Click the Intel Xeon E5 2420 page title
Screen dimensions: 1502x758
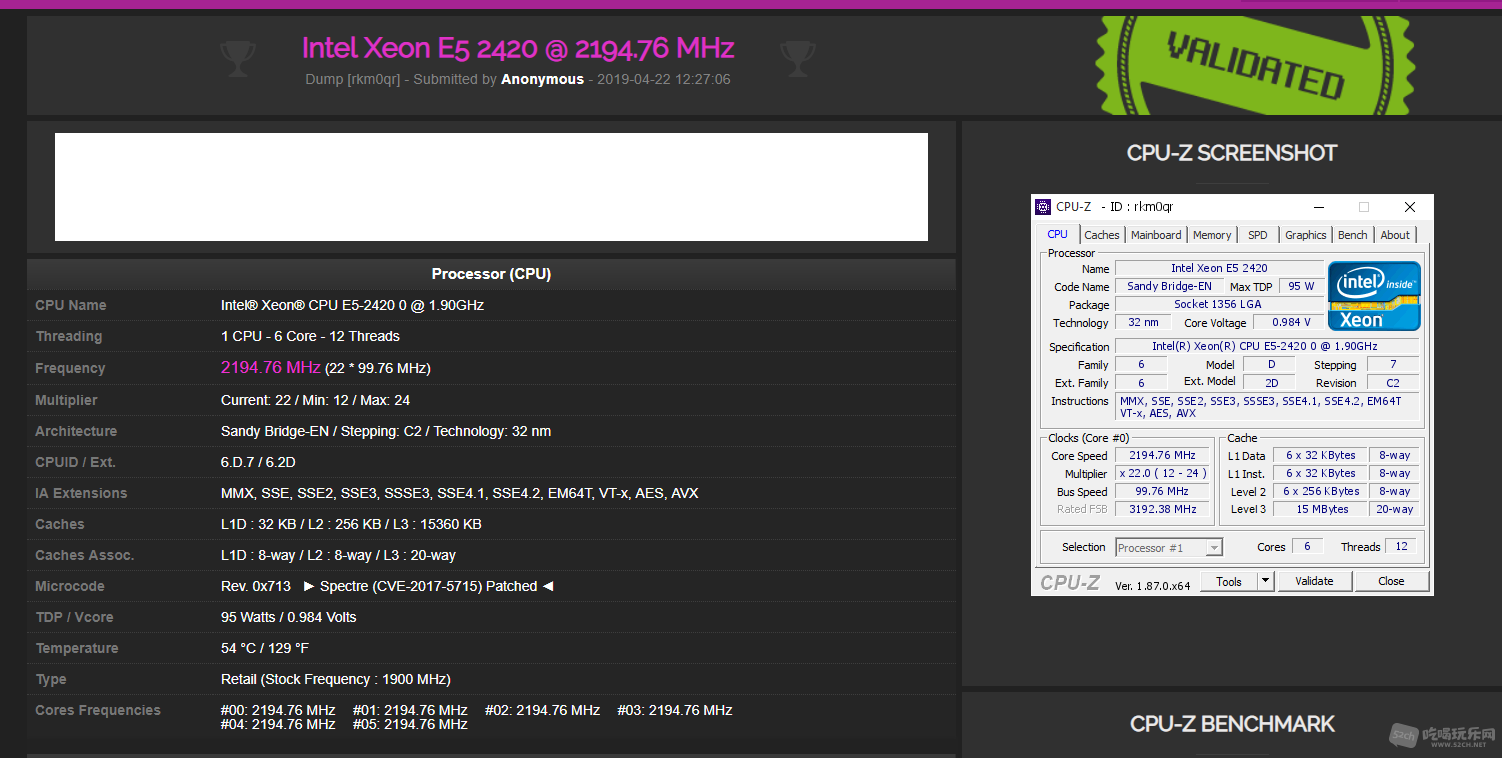pyautogui.click(x=518, y=47)
